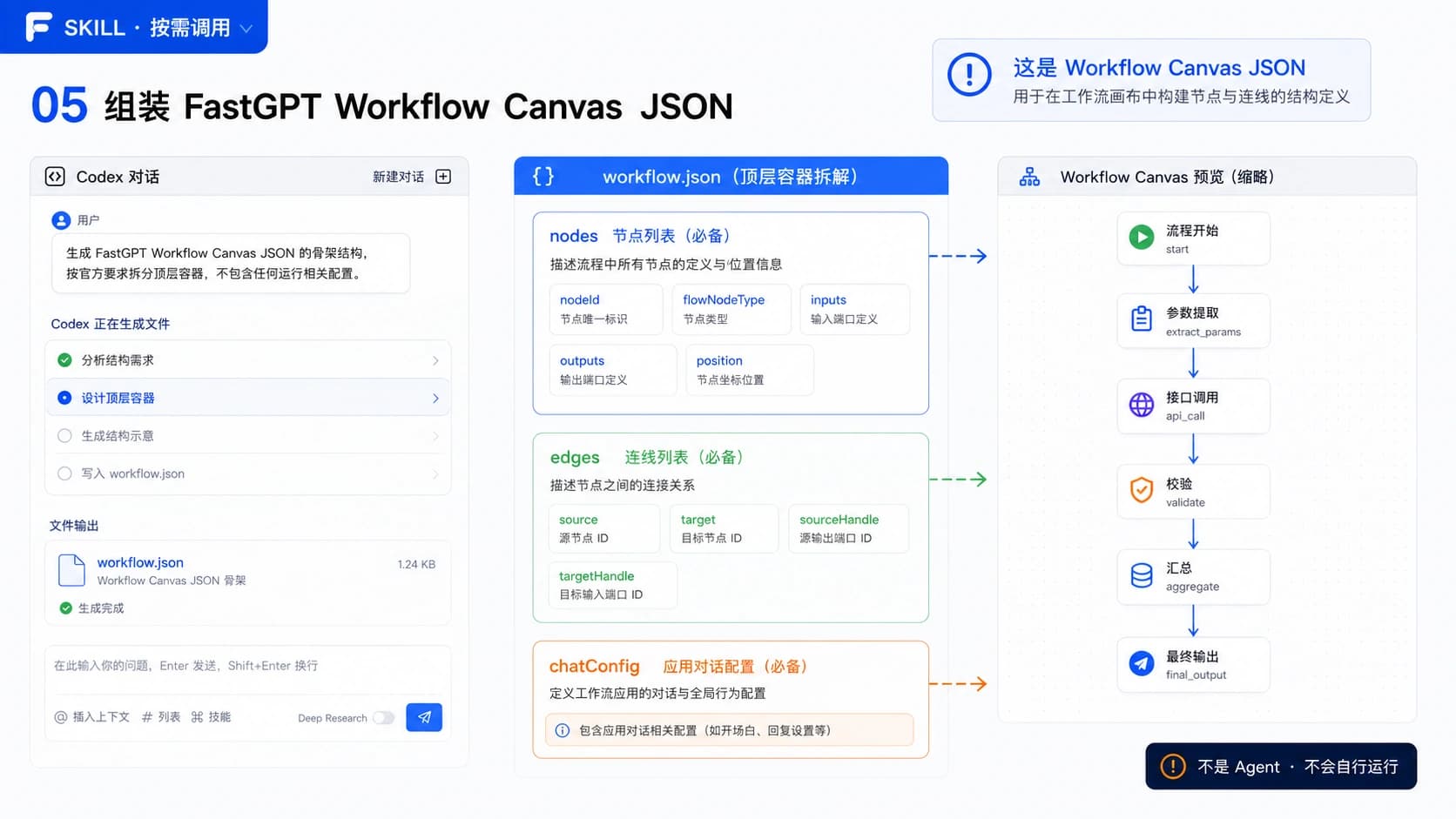Click the 接口调用 globe icon

click(x=1142, y=405)
